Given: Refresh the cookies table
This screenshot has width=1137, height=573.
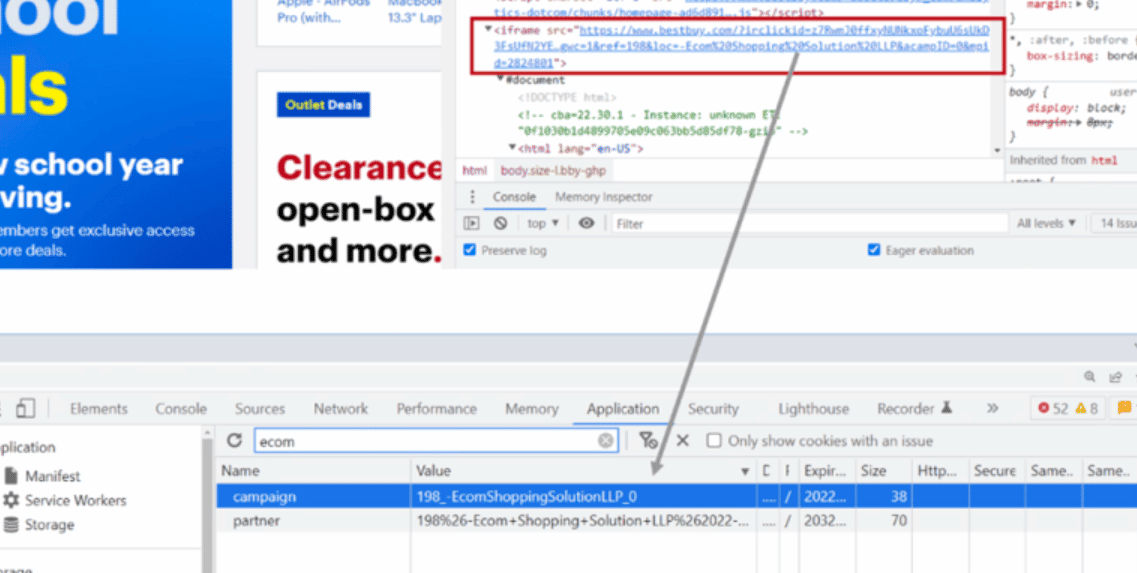Looking at the screenshot, I should [x=235, y=441].
